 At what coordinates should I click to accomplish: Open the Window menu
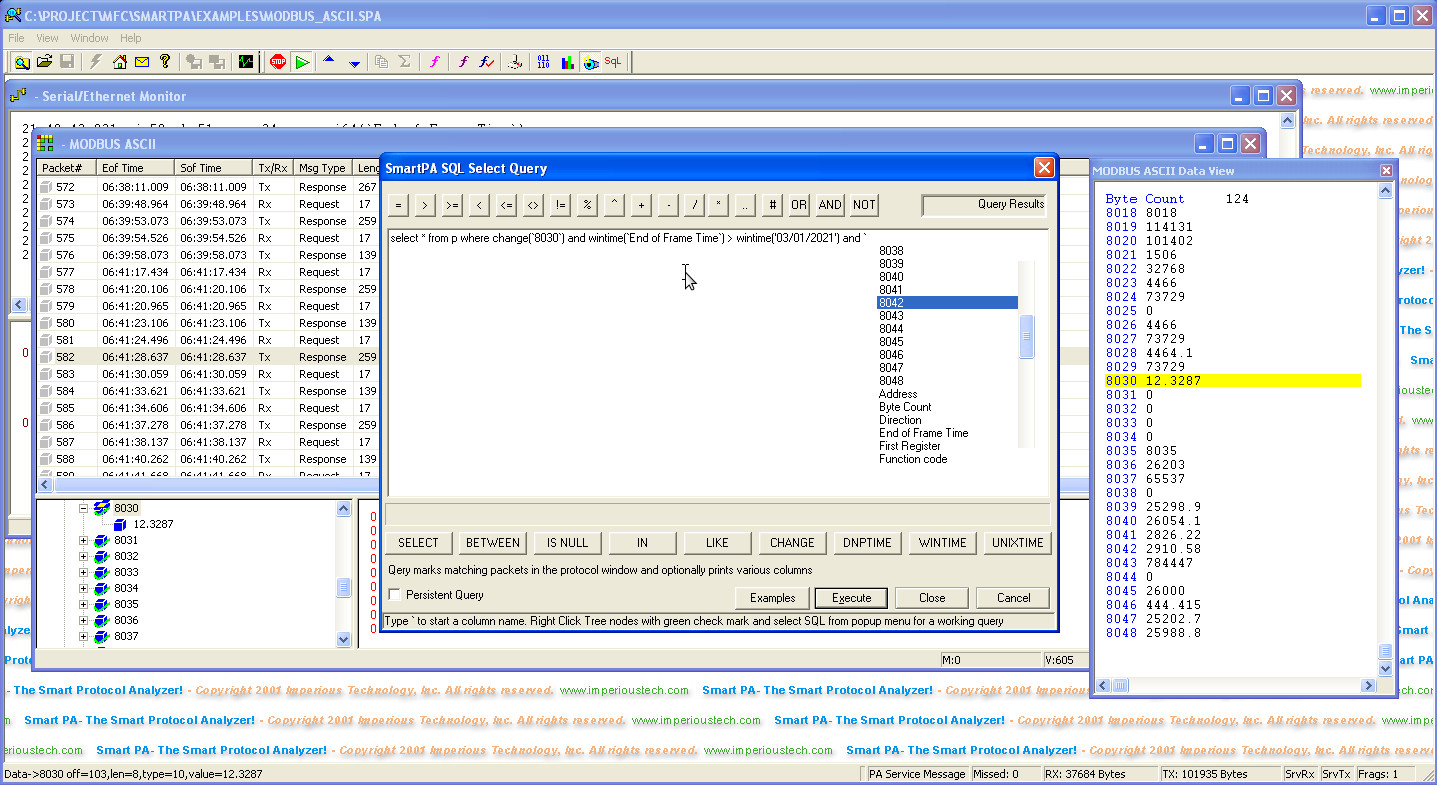coord(90,38)
